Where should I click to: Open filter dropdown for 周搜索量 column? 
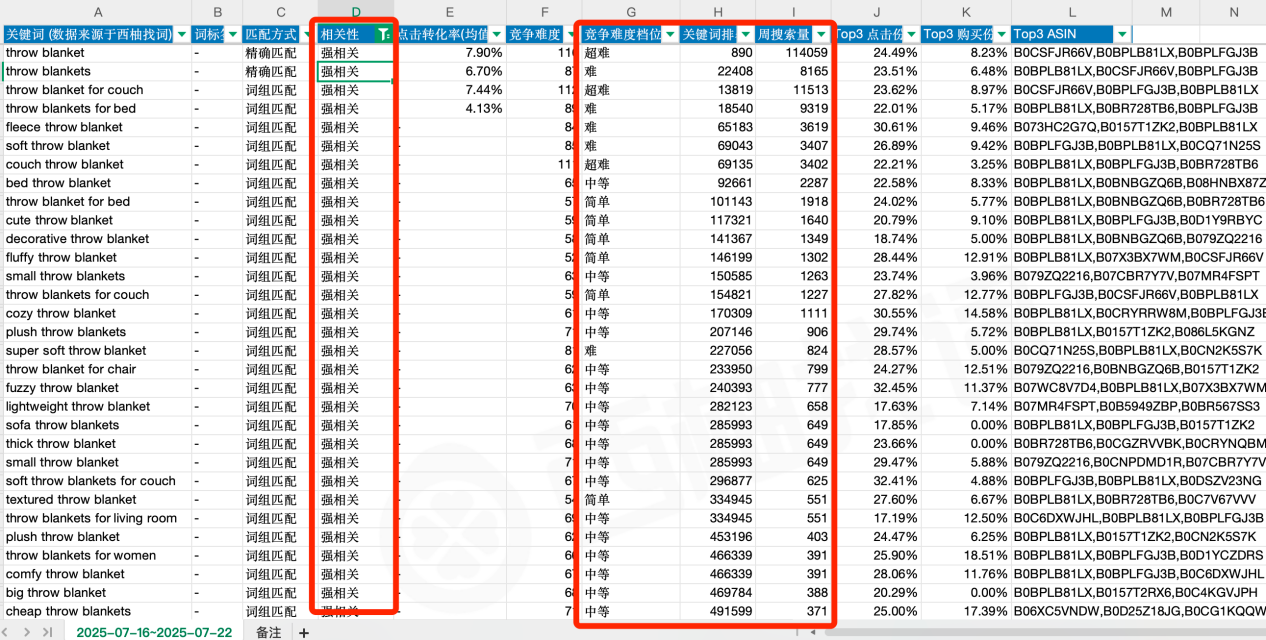coord(821,34)
